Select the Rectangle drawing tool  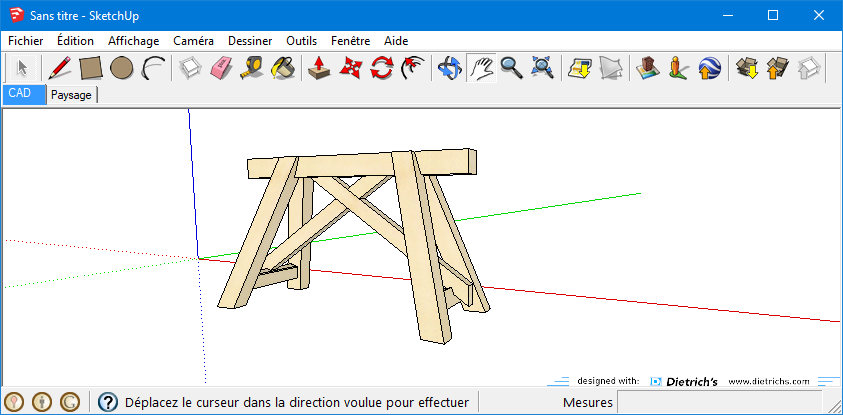pos(90,68)
